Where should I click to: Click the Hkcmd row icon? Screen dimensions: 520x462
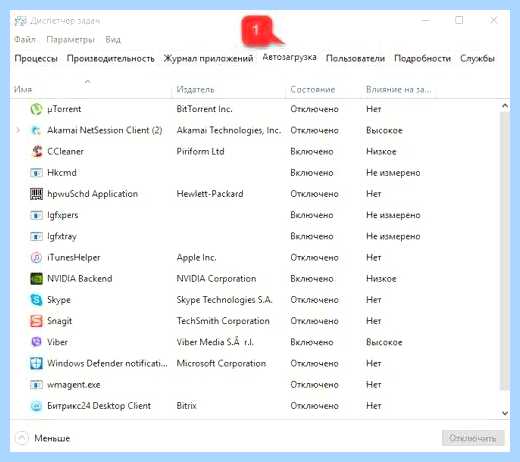[x=36, y=173]
